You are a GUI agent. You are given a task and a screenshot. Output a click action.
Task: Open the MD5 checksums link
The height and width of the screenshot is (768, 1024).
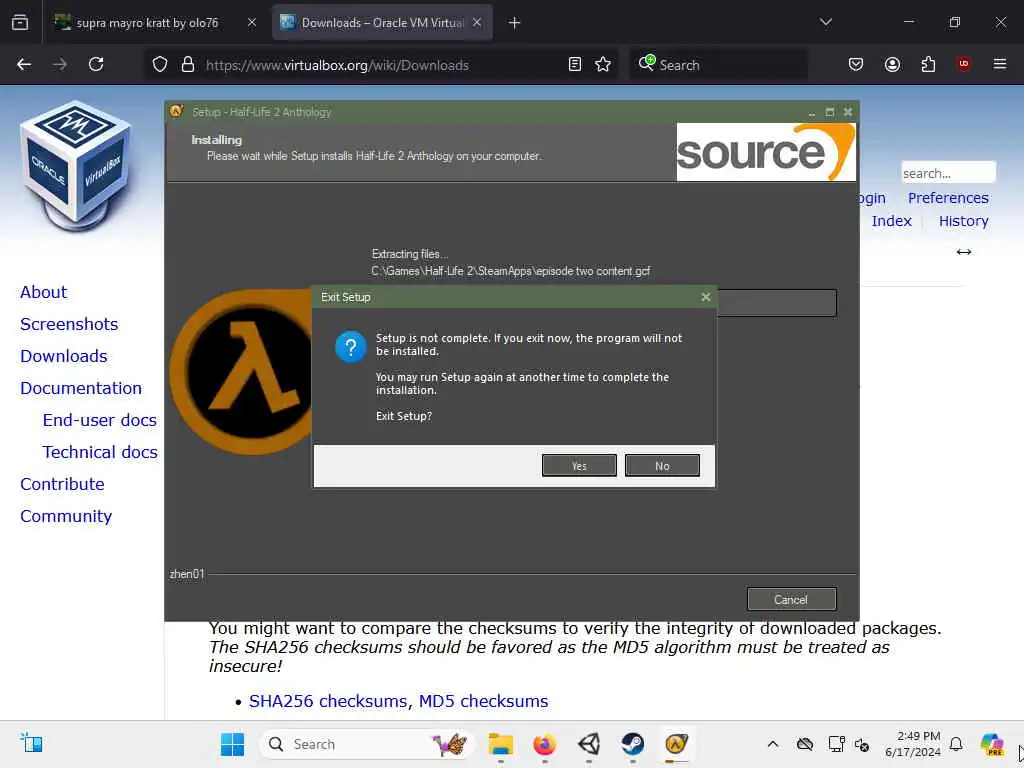coord(483,701)
